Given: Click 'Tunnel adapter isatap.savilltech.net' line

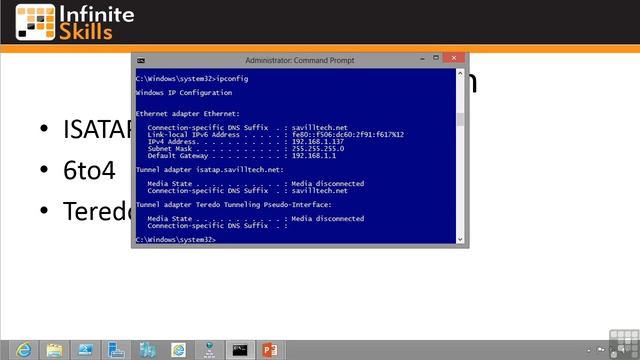Looking at the screenshot, I should pos(209,169).
